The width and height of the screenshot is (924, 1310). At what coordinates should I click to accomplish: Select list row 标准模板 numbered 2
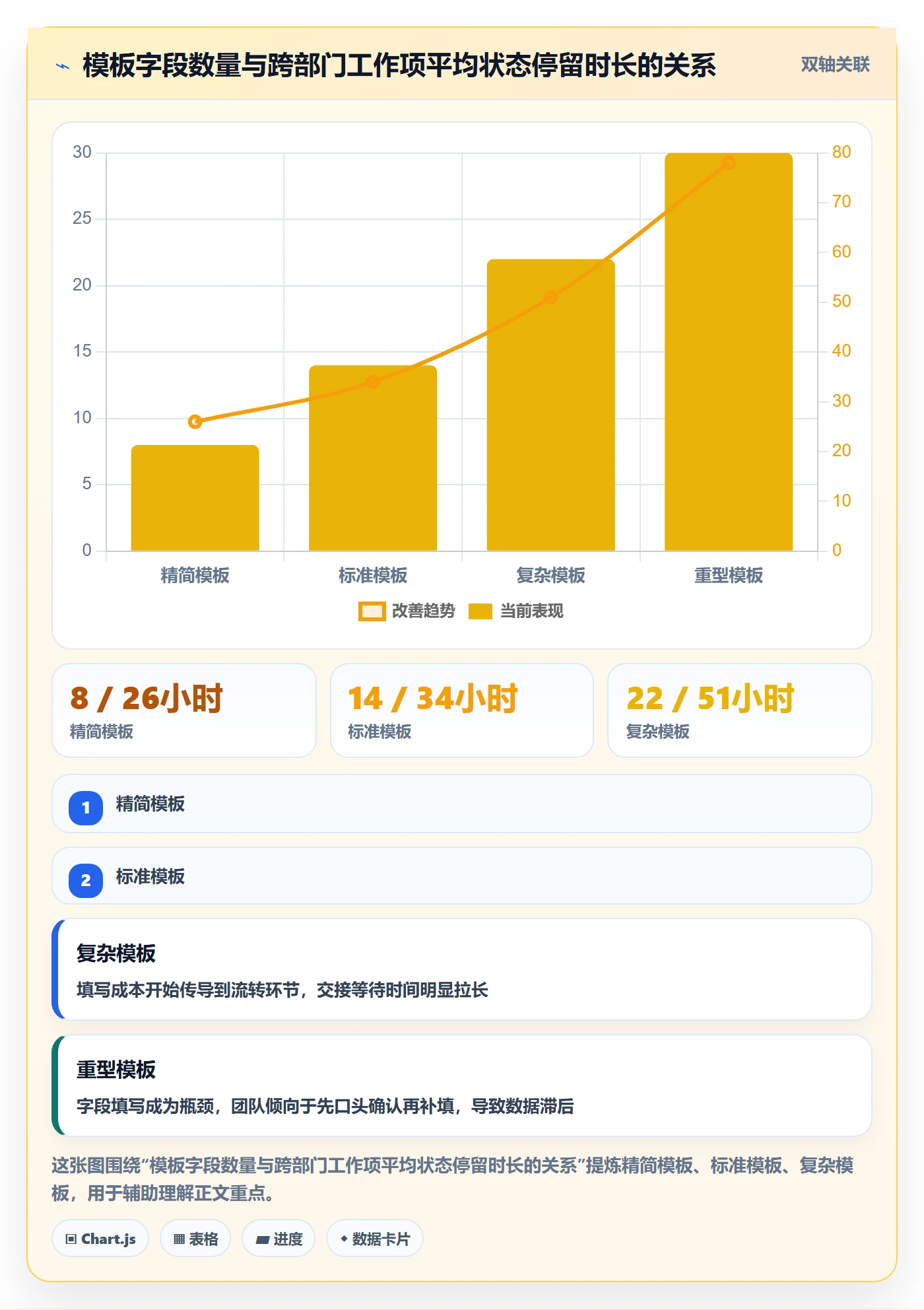(462, 876)
